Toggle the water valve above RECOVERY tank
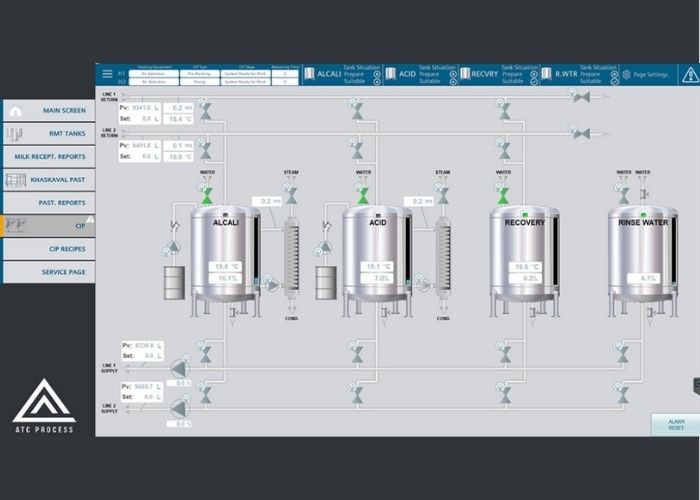Viewport: 700px width, 500px height. coord(504,196)
